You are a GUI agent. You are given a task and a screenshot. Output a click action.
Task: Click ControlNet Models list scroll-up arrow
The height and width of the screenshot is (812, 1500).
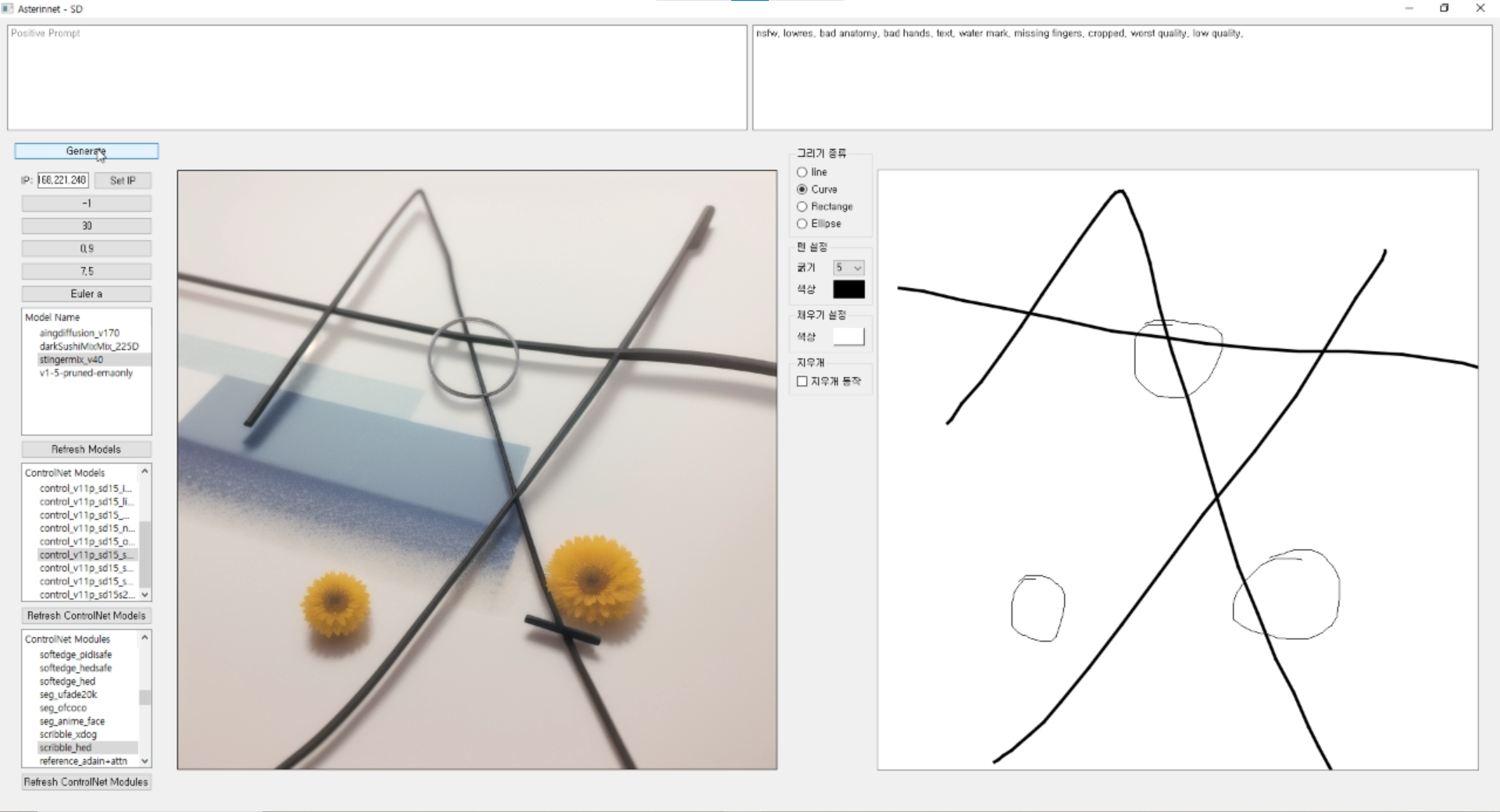point(145,472)
